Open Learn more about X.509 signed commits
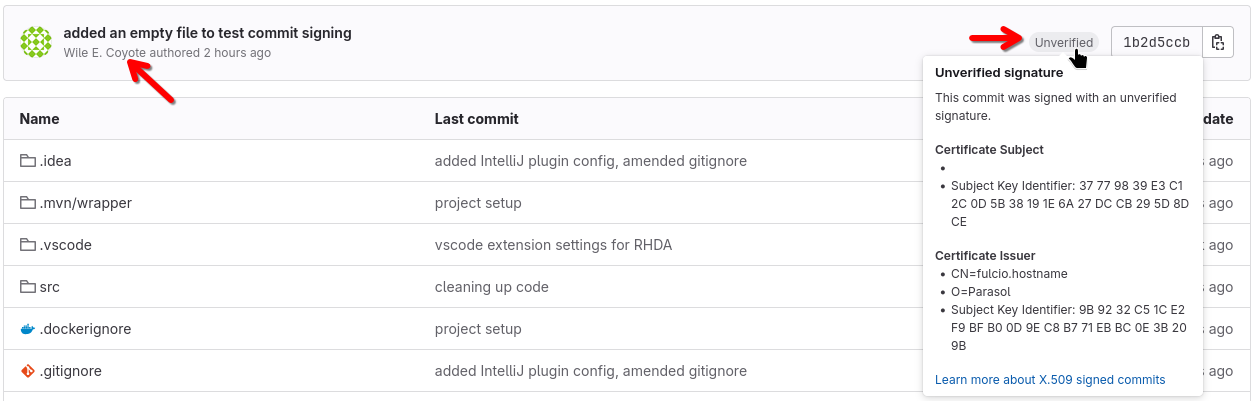 pyautogui.click(x=1050, y=380)
